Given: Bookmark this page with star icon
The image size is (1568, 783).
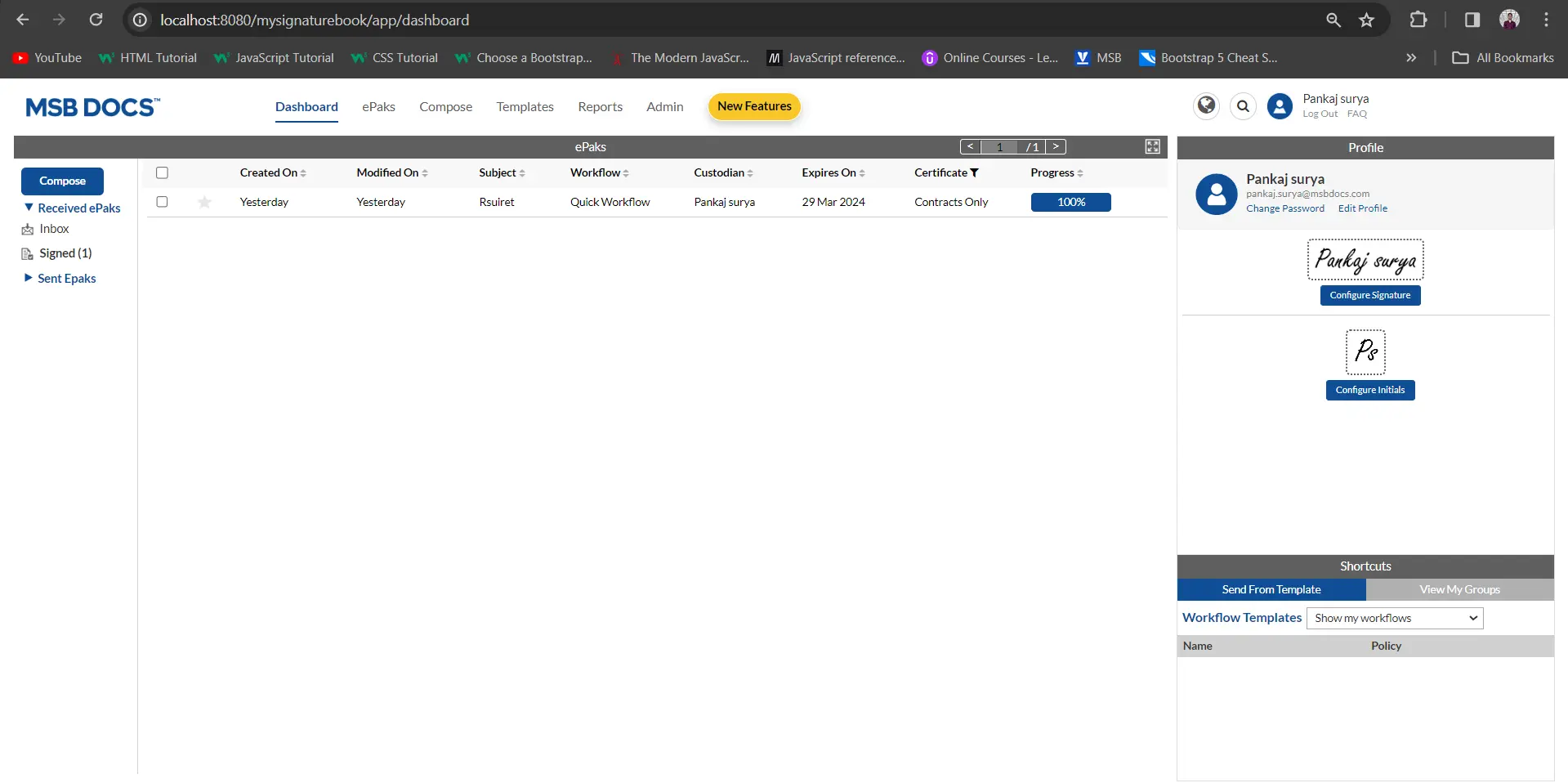Looking at the screenshot, I should tap(1366, 20).
